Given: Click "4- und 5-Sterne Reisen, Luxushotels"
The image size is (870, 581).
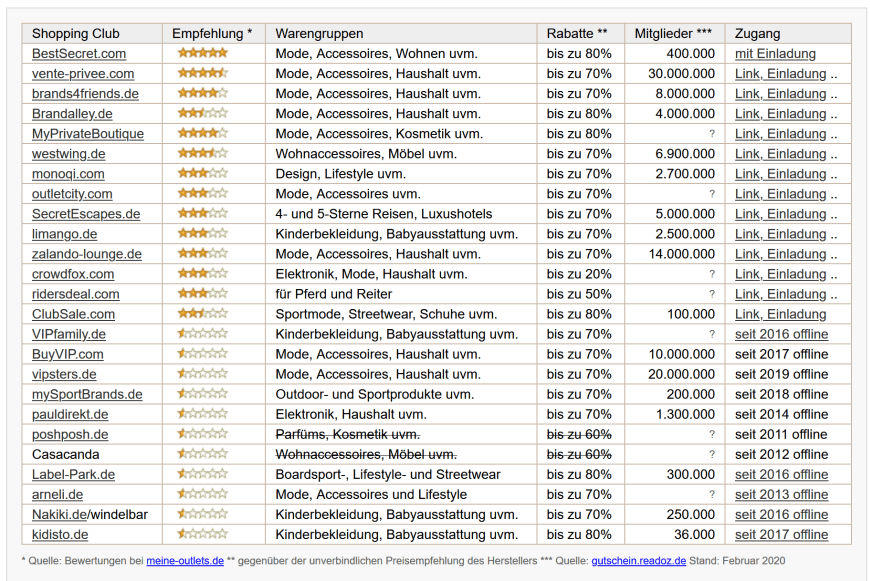Looking at the screenshot, I should pyautogui.click(x=384, y=214).
